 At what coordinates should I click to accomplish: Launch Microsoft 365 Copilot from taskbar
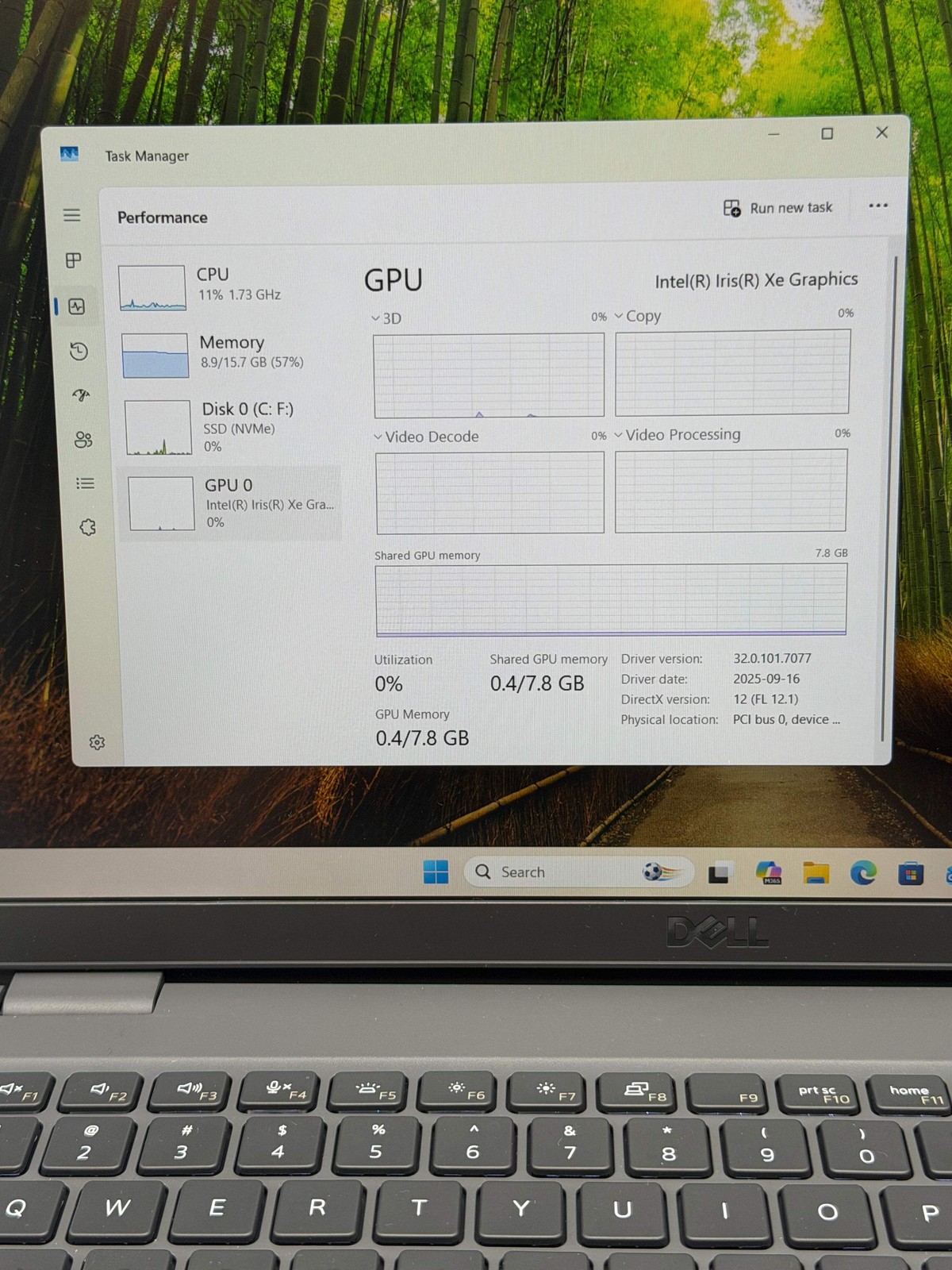(769, 872)
